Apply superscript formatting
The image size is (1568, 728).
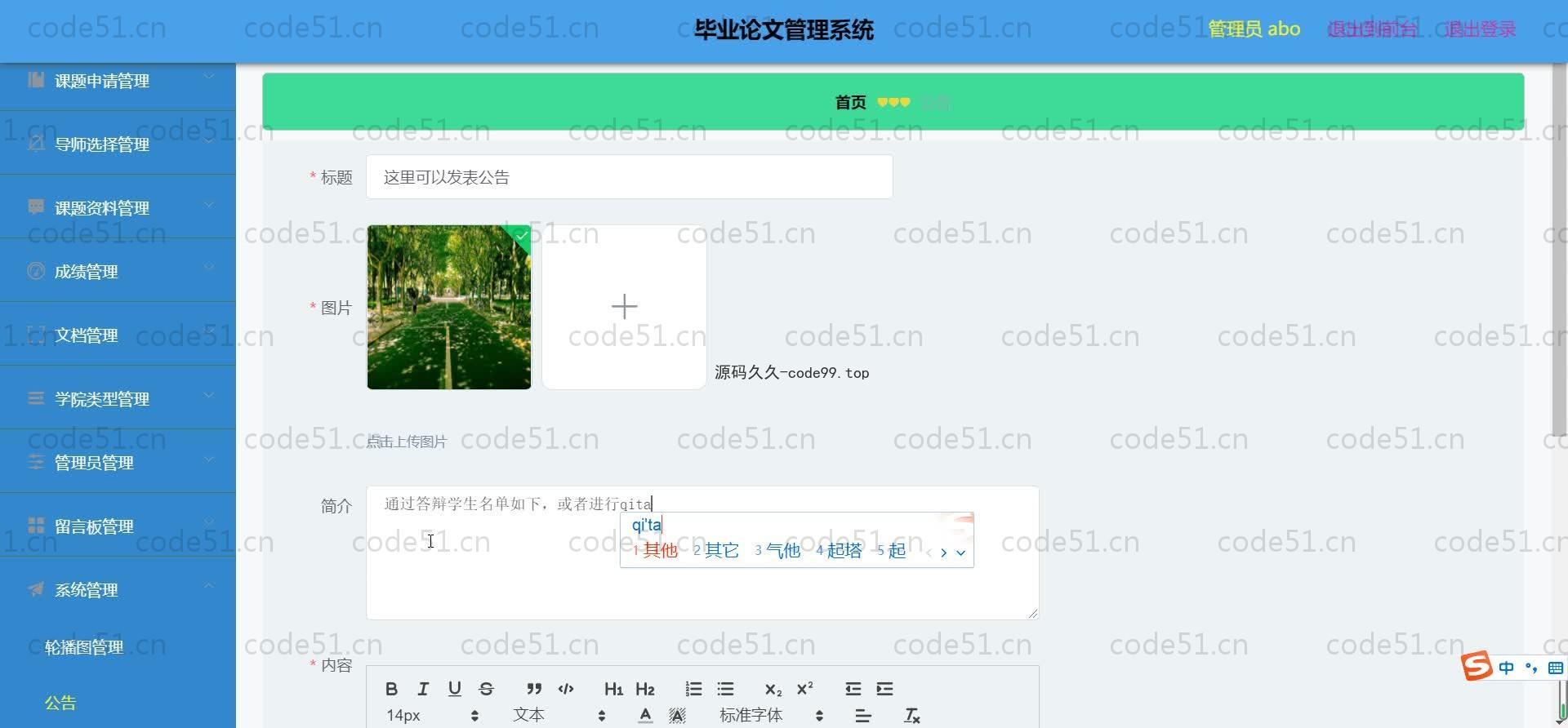804,689
